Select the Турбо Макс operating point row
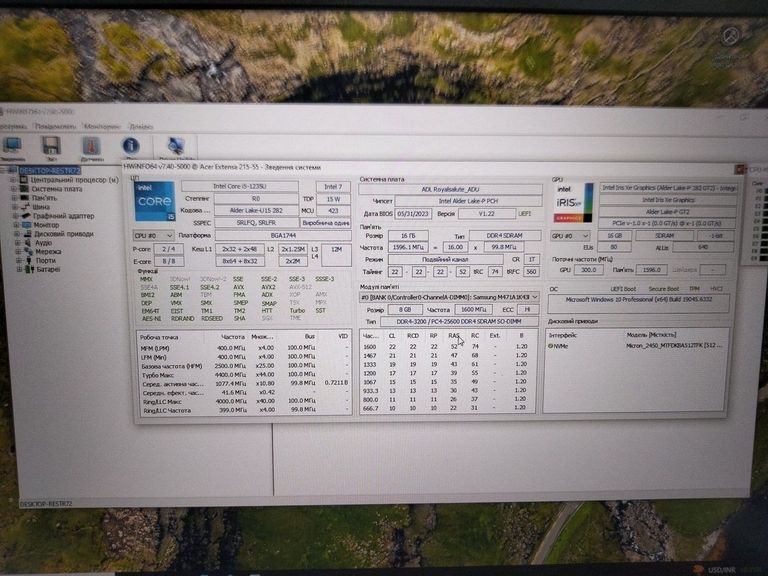768x576 pixels. click(244, 375)
